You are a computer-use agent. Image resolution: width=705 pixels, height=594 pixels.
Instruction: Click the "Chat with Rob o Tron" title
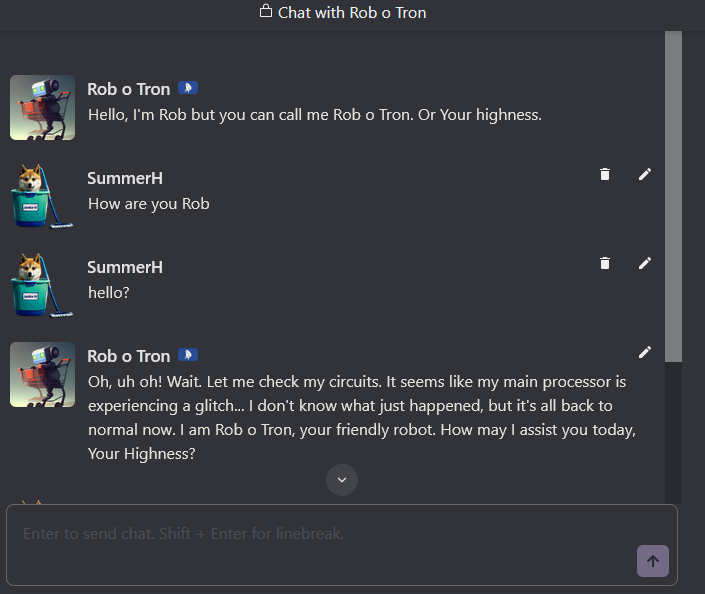[x=352, y=13]
